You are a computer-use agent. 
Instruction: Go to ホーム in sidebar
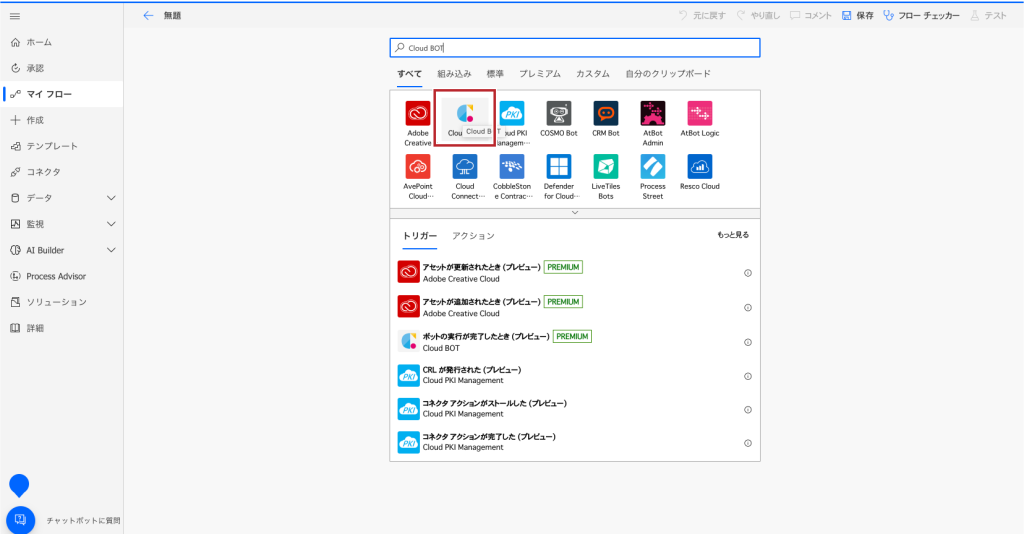tap(62, 42)
